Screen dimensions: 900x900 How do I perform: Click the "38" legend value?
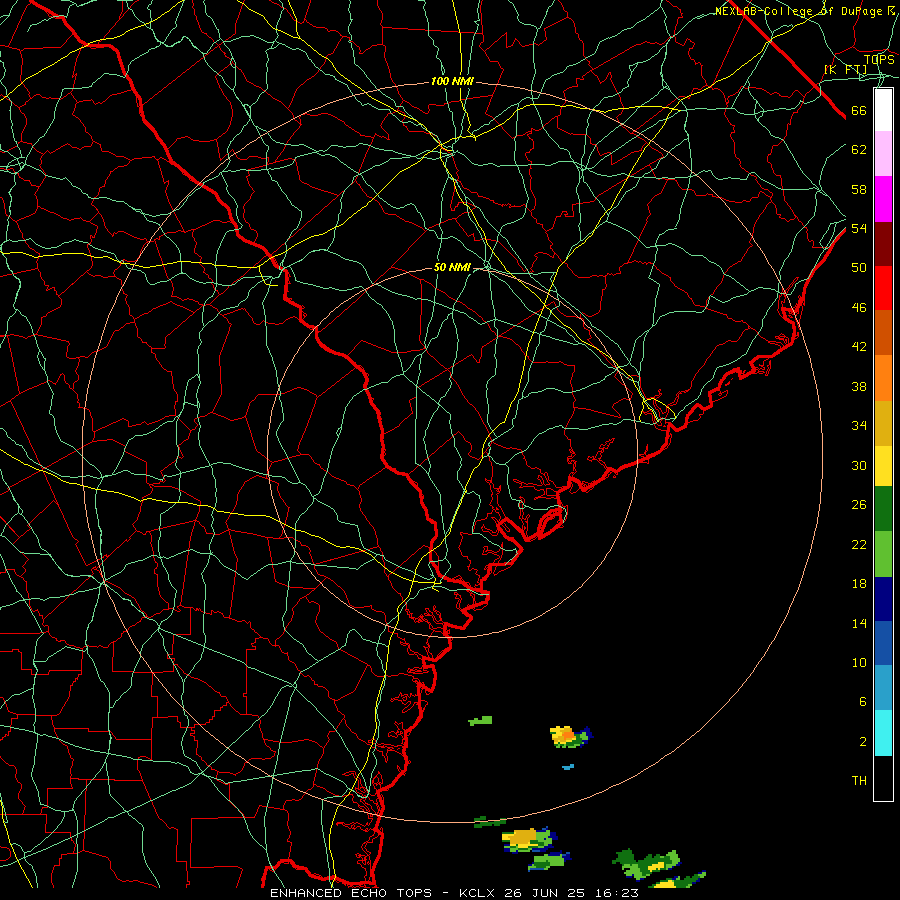click(x=859, y=386)
